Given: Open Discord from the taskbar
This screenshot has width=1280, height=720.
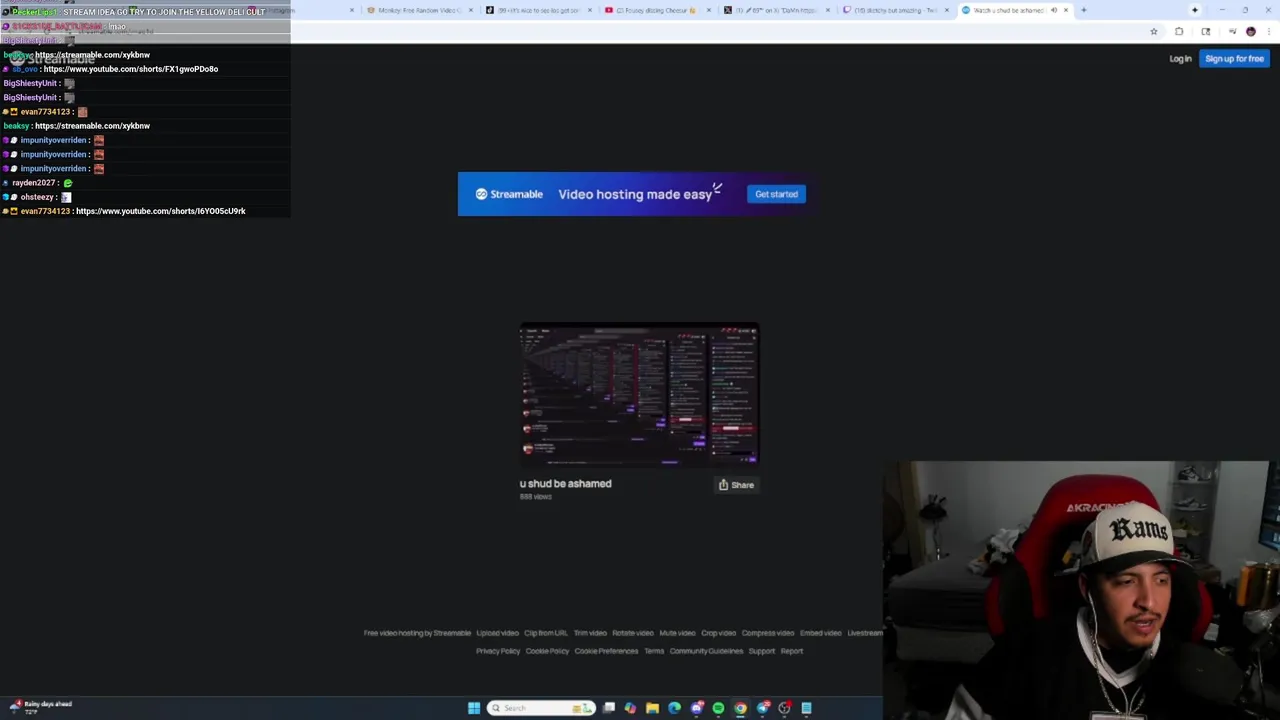Looking at the screenshot, I should [697, 708].
